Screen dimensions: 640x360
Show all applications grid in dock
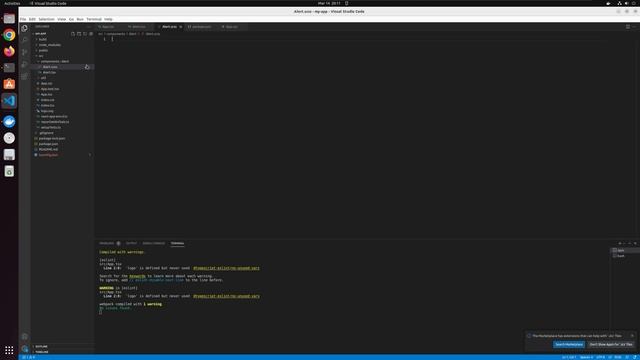coord(9,350)
